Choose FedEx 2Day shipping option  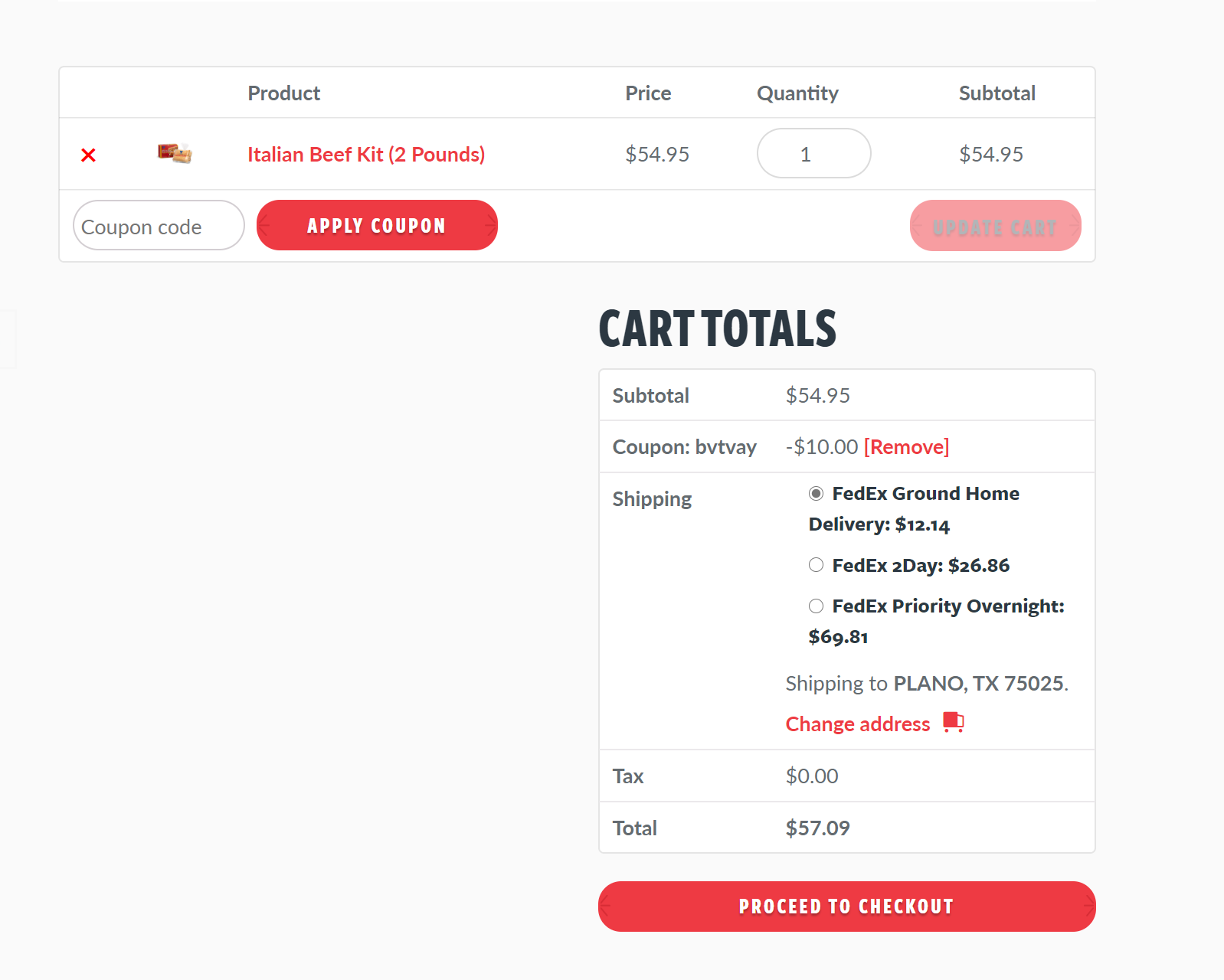pyautogui.click(x=816, y=565)
